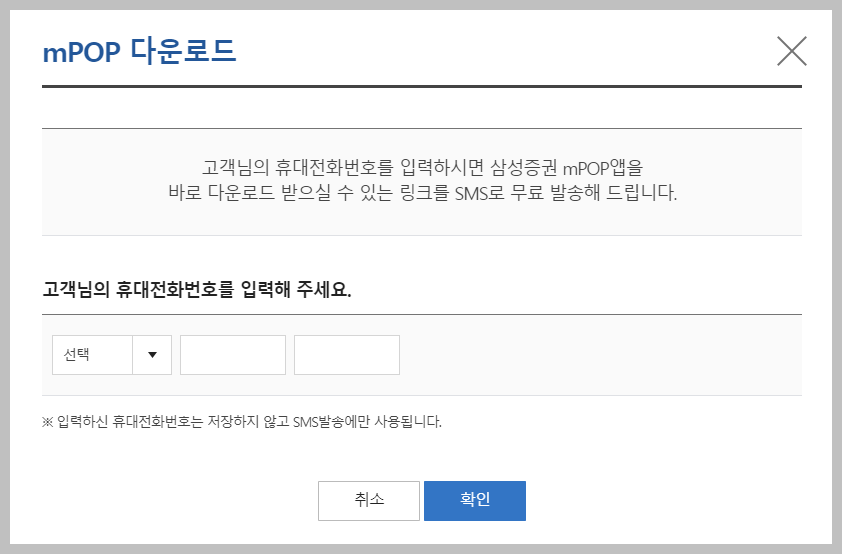Screen dimensions: 842x554
Task: Click the ※ notice about SMS발송에만 사용됩니다
Action: [x=242, y=421]
